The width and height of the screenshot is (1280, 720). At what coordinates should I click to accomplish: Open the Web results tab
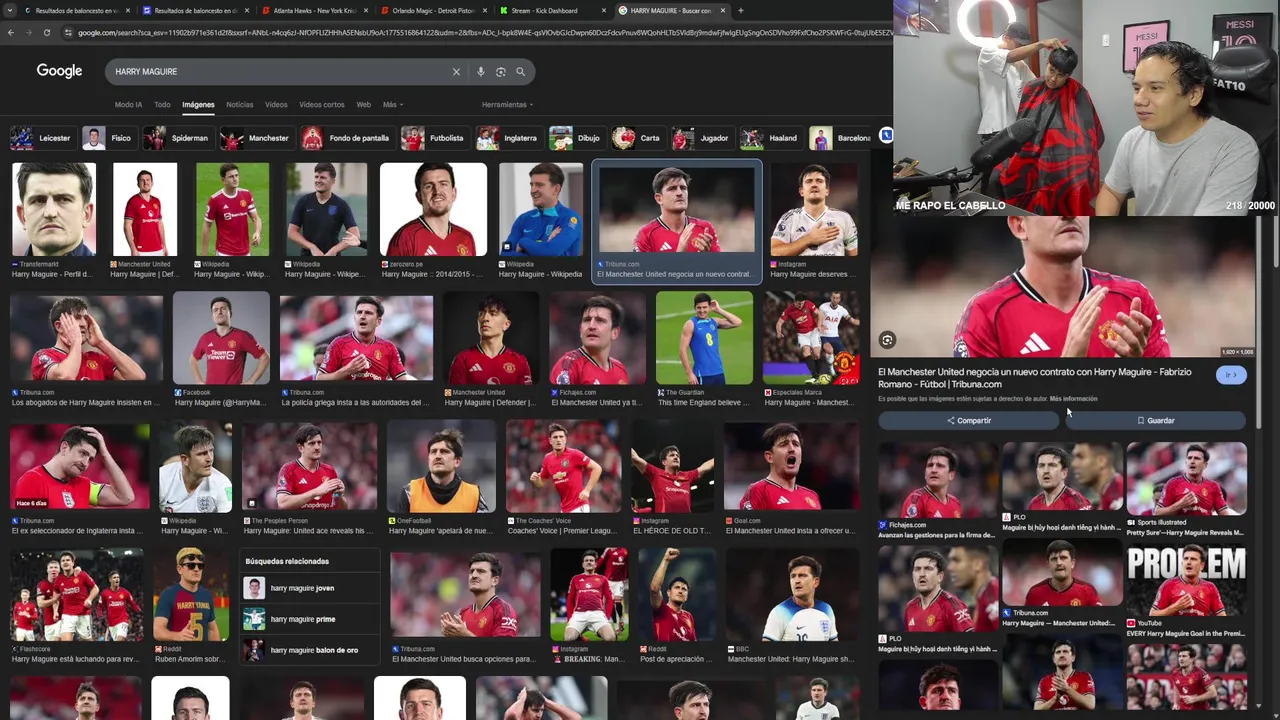click(x=364, y=104)
